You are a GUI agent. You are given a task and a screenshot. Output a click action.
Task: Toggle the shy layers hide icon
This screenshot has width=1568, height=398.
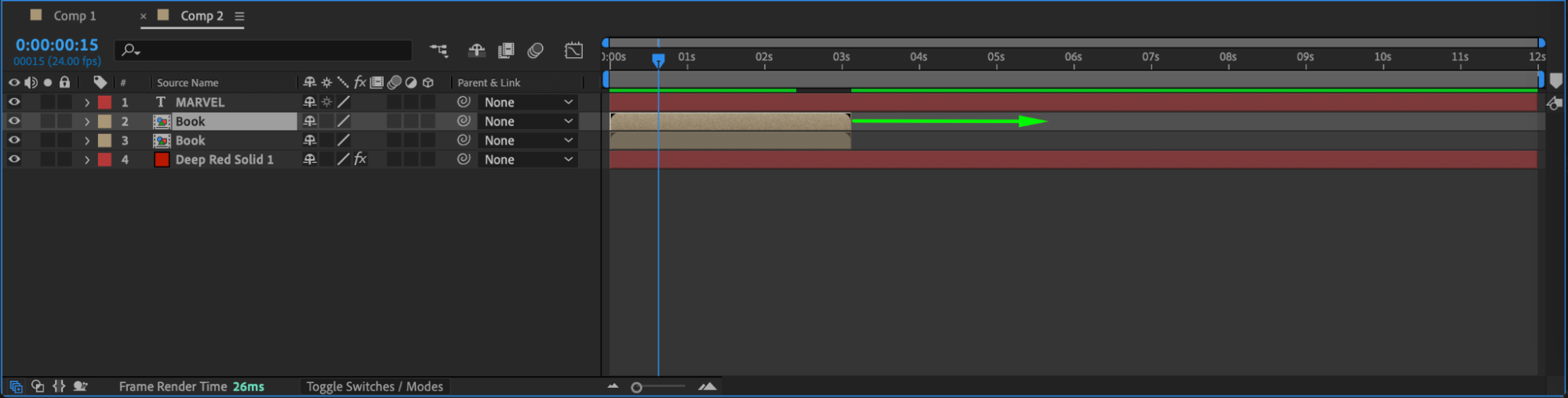pos(476,51)
